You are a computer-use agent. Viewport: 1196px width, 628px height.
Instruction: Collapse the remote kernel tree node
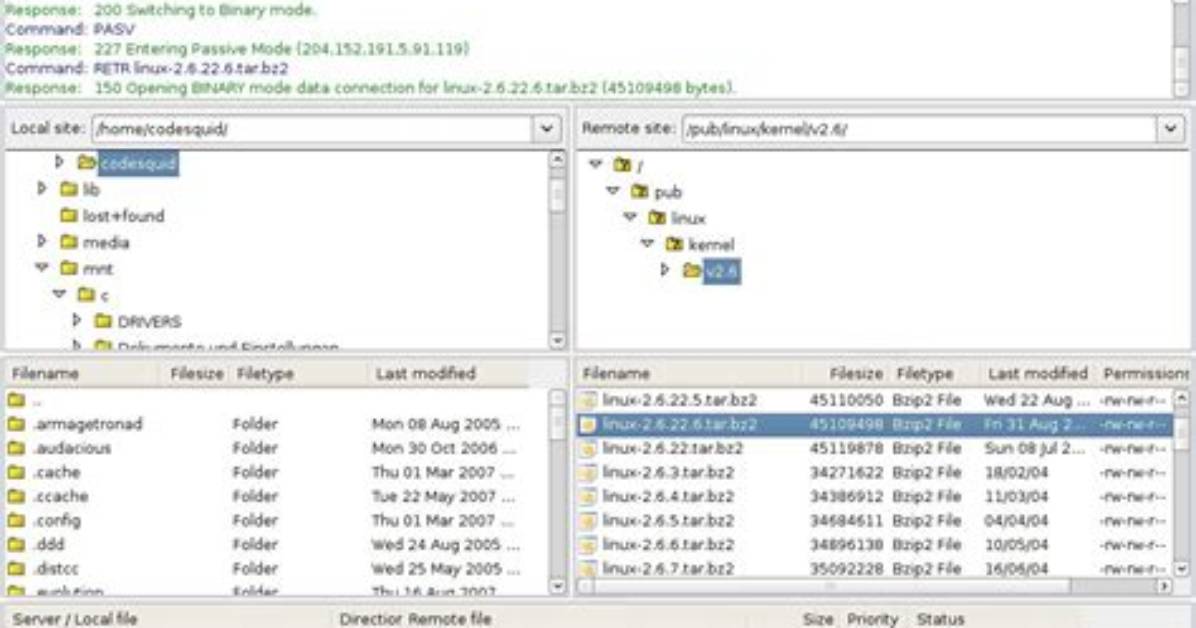pyautogui.click(x=648, y=244)
